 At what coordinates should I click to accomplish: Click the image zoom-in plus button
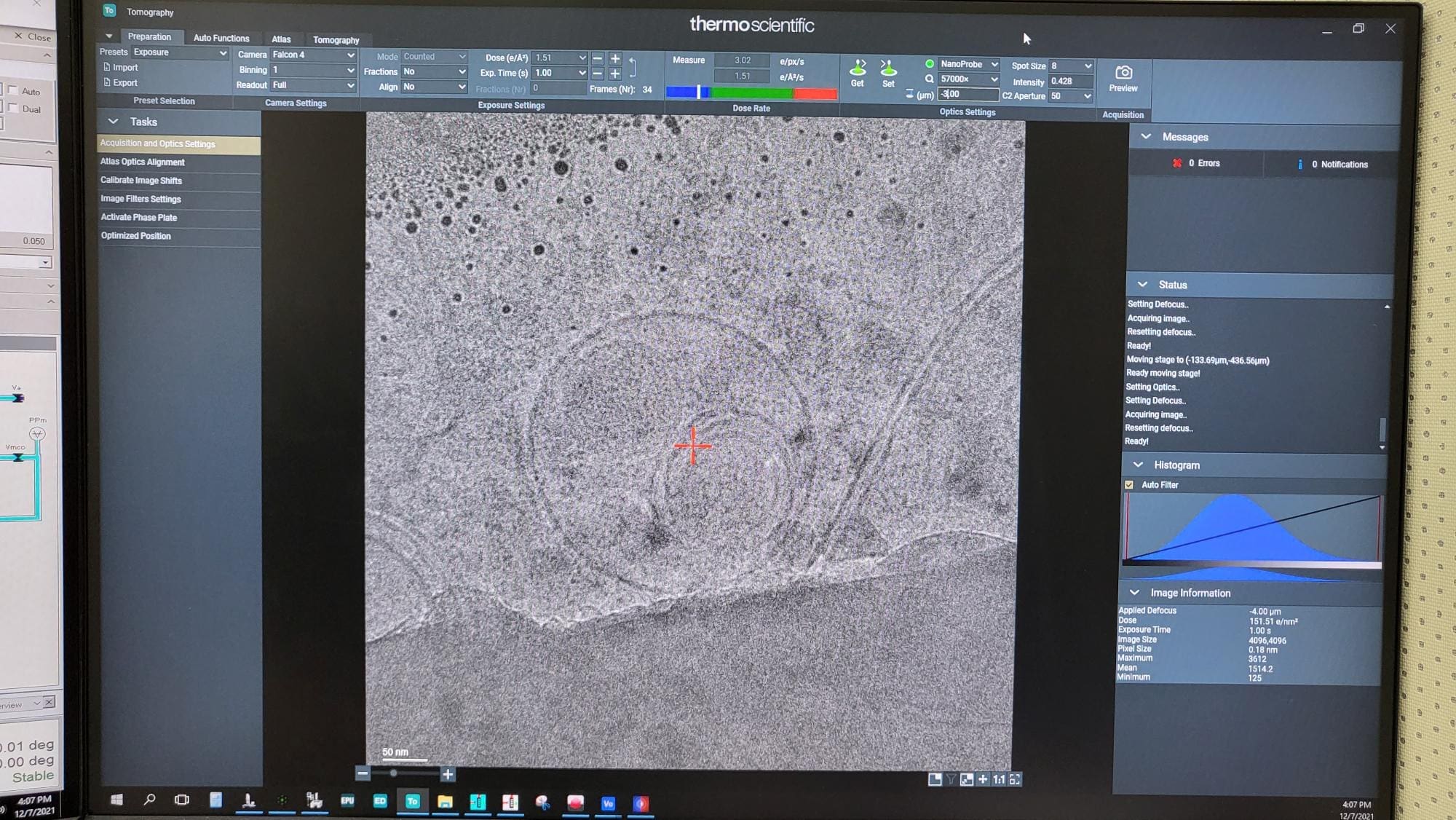click(x=448, y=774)
